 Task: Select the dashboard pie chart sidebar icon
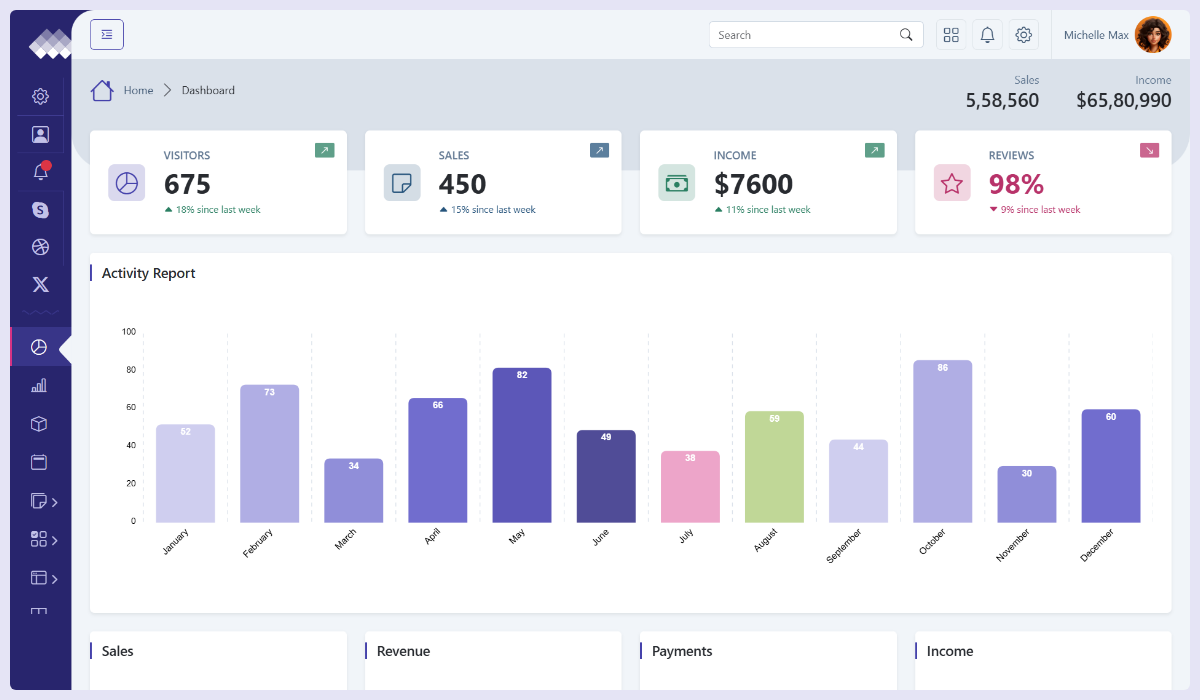pos(40,347)
